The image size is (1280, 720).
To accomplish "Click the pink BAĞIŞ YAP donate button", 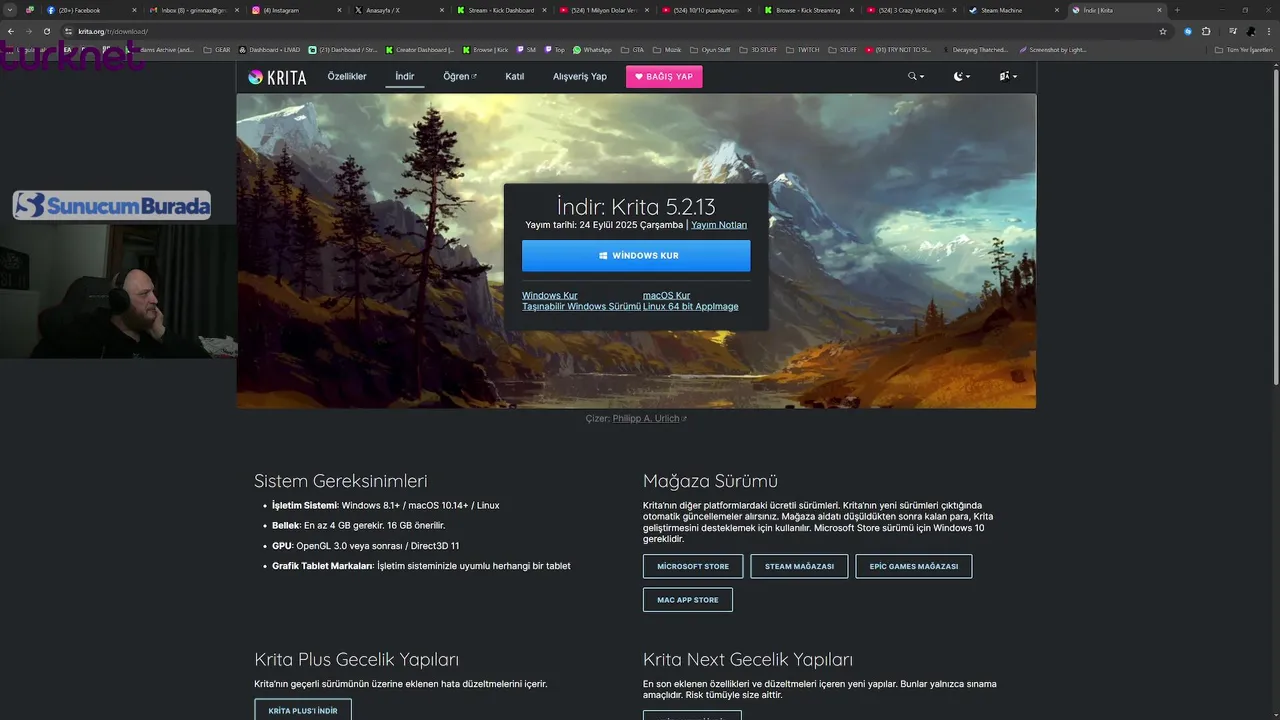I will [664, 77].
